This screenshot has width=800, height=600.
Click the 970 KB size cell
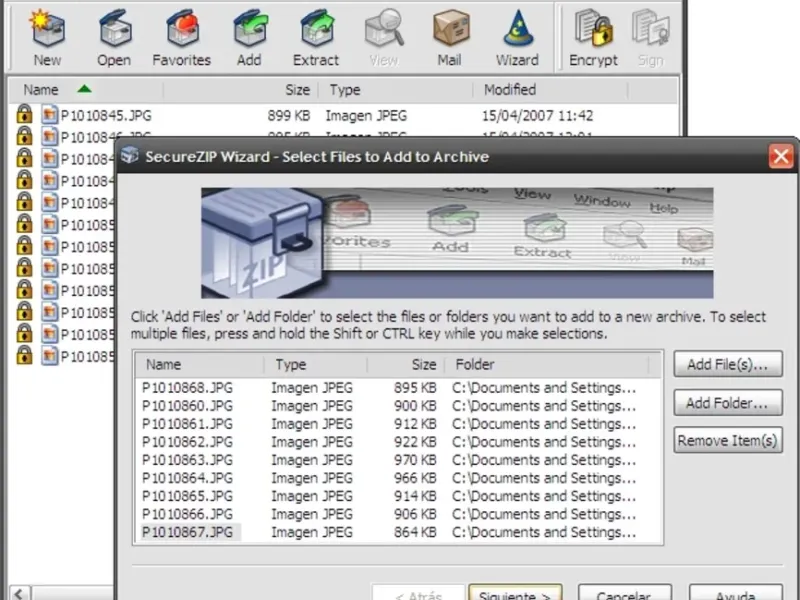pyautogui.click(x=415, y=460)
